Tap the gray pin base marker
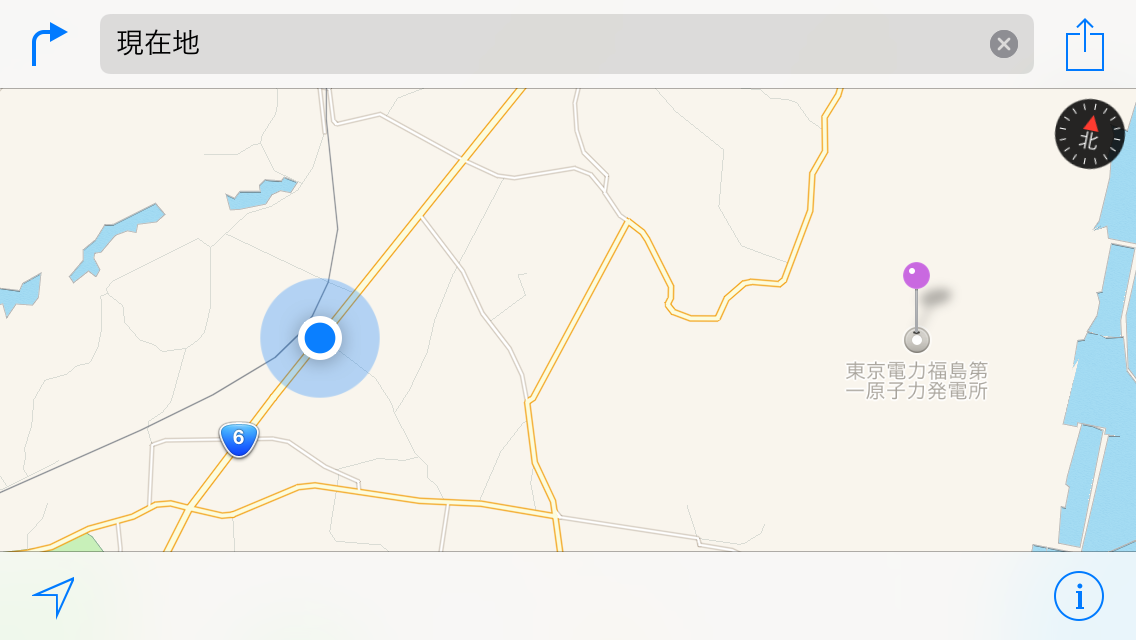Image resolution: width=1136 pixels, height=640 pixels. click(916, 339)
